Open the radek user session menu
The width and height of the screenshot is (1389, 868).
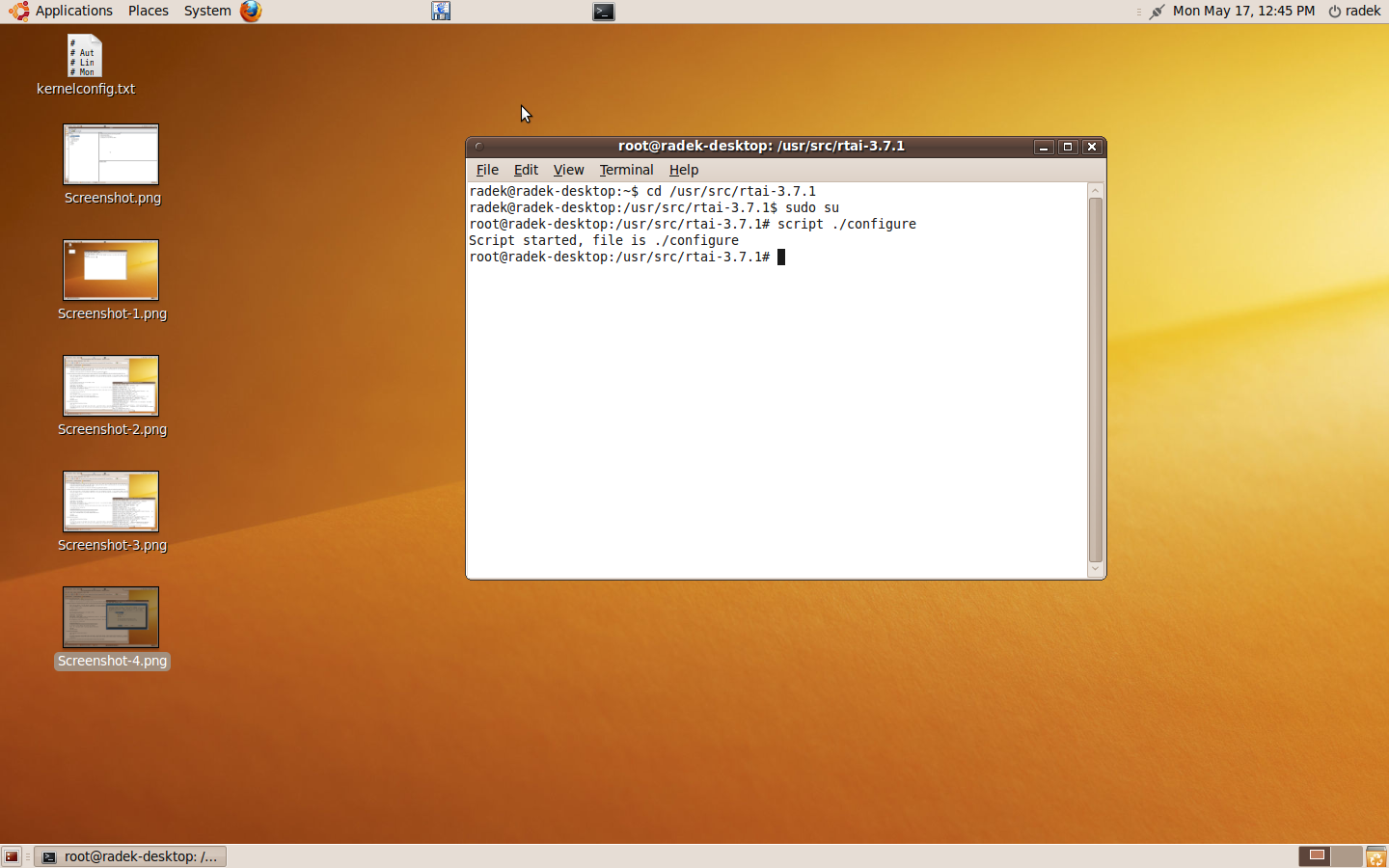point(1354,11)
